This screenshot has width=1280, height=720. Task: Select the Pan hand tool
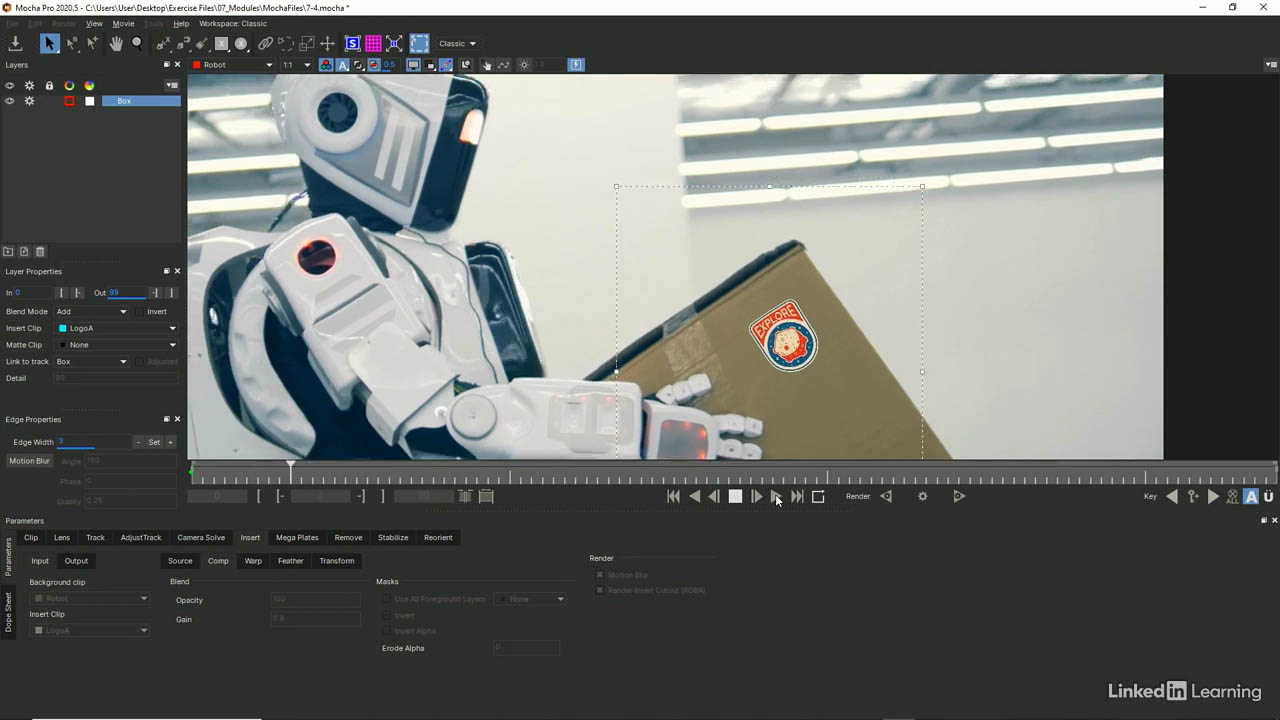116,44
